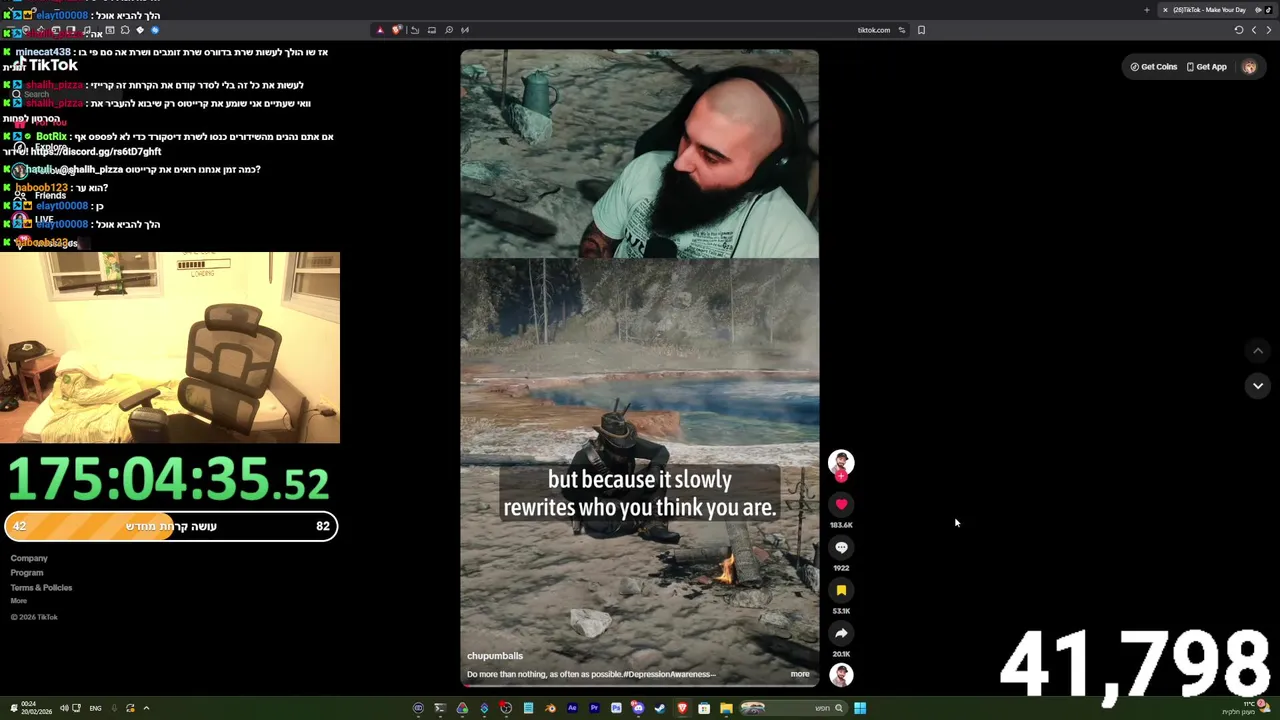Click the Get App button
This screenshot has height=720, width=1280.
[x=1206, y=67]
